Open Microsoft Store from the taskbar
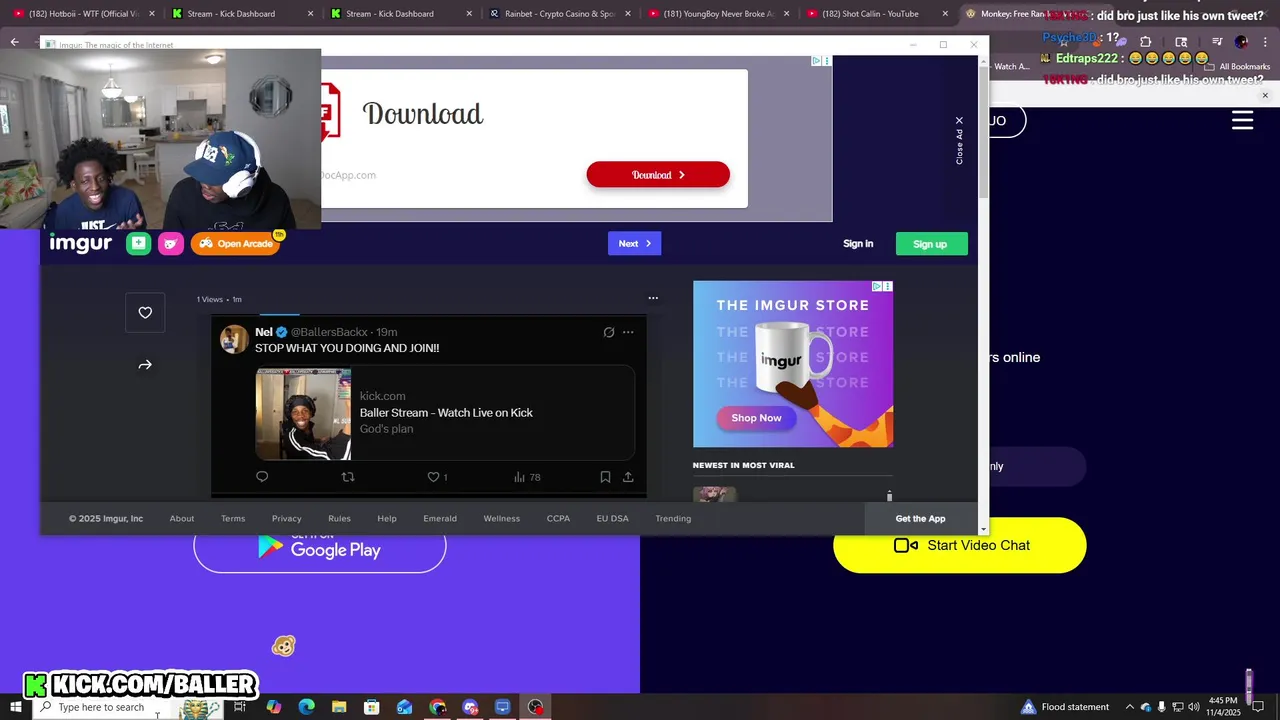The width and height of the screenshot is (1280, 720). tap(372, 707)
